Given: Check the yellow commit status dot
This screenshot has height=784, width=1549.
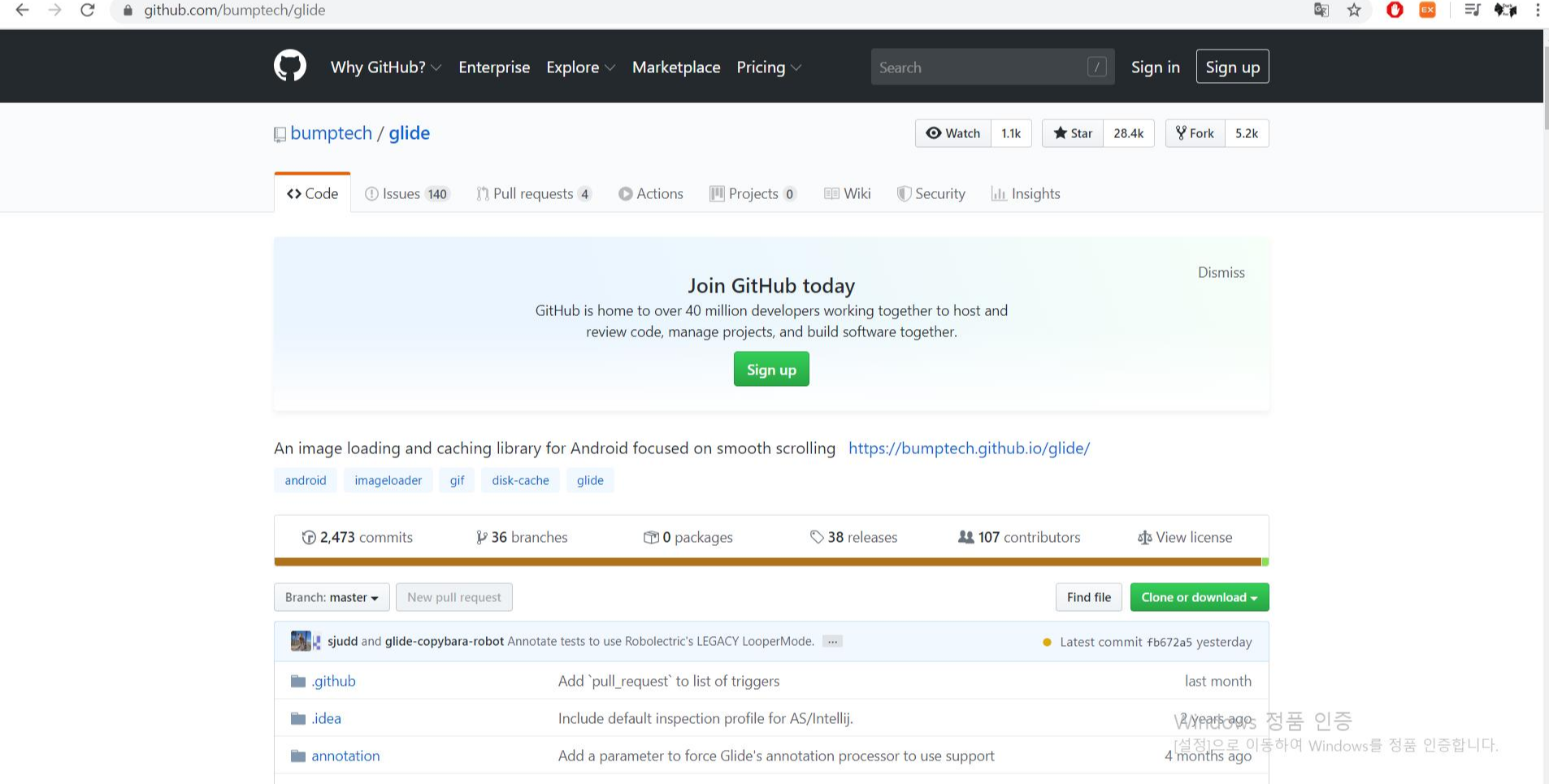Looking at the screenshot, I should tap(1047, 642).
